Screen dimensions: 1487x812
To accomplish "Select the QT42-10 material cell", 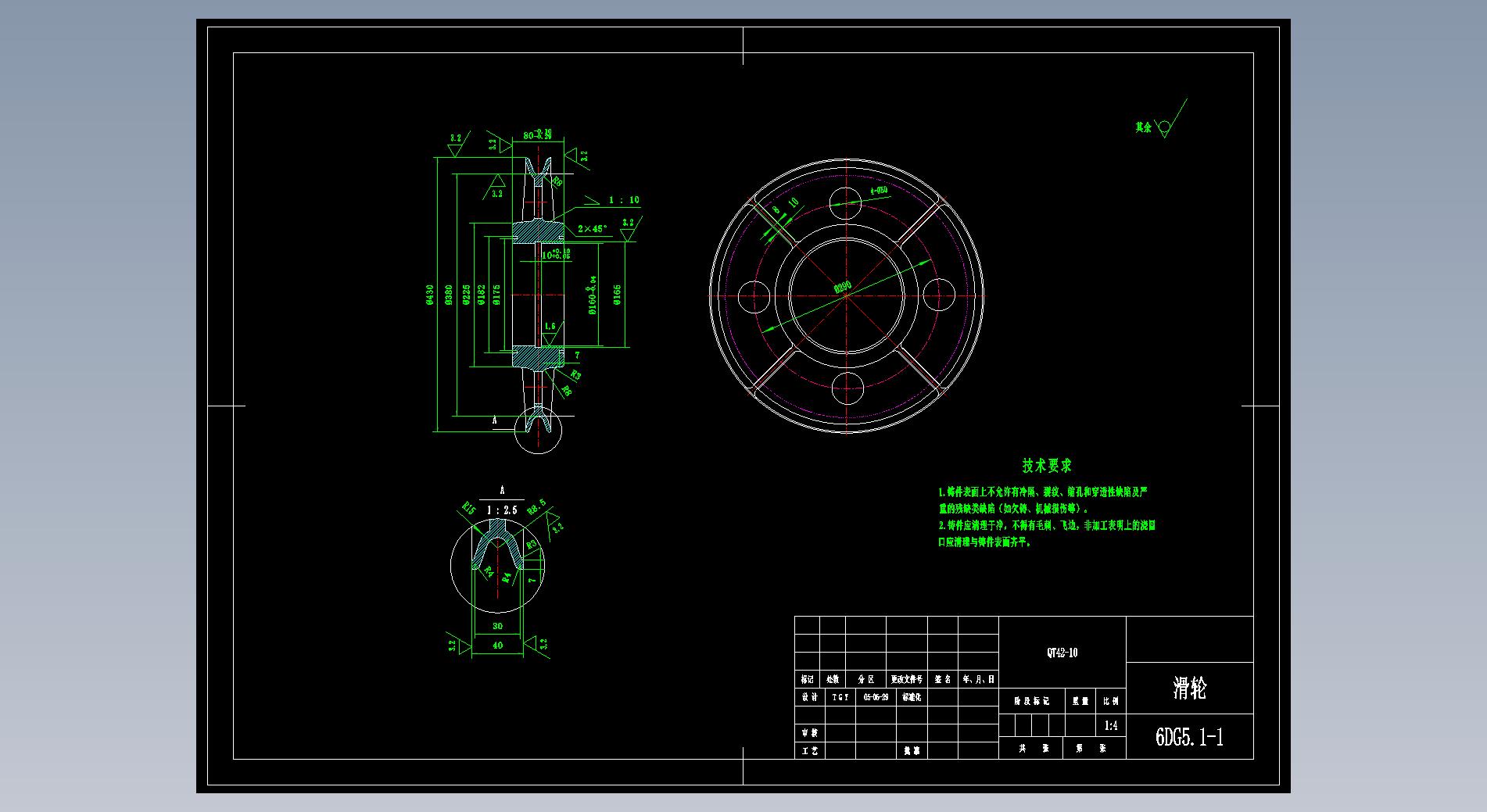I will click(1062, 653).
